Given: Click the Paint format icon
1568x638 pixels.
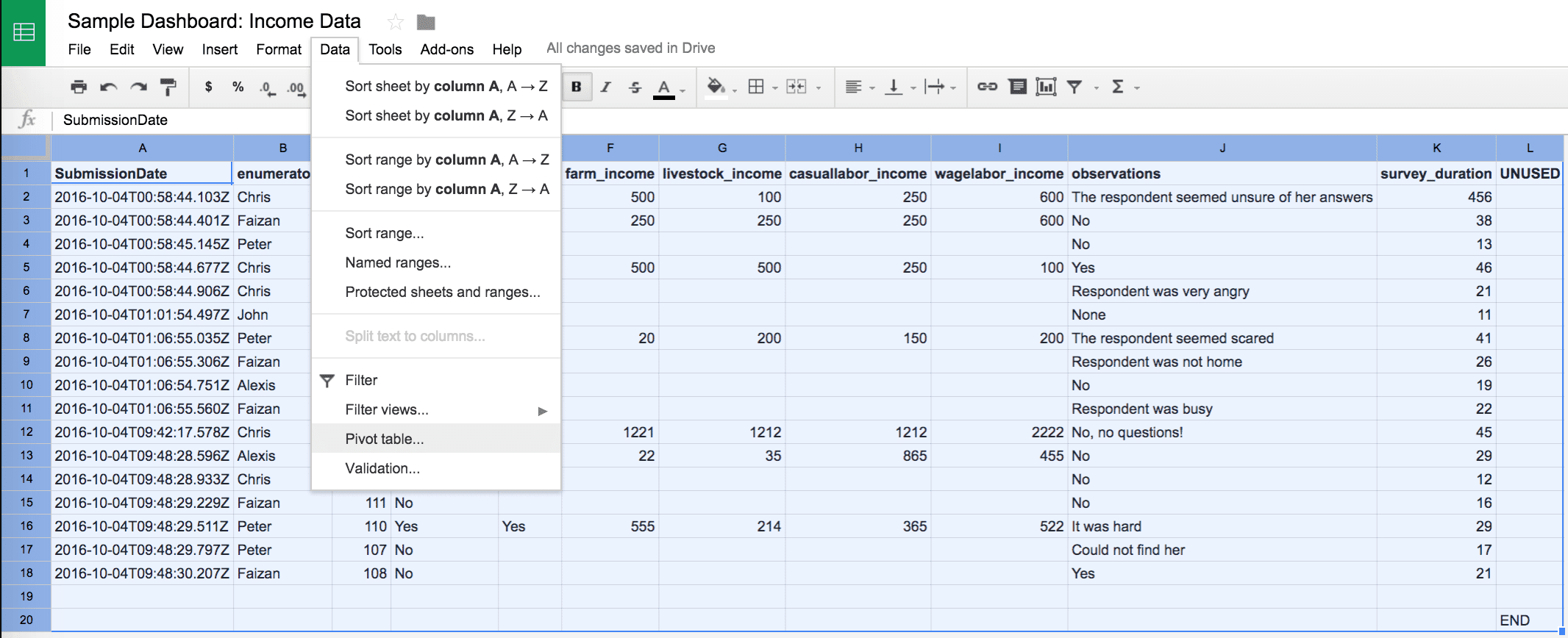Looking at the screenshot, I should click(x=168, y=87).
